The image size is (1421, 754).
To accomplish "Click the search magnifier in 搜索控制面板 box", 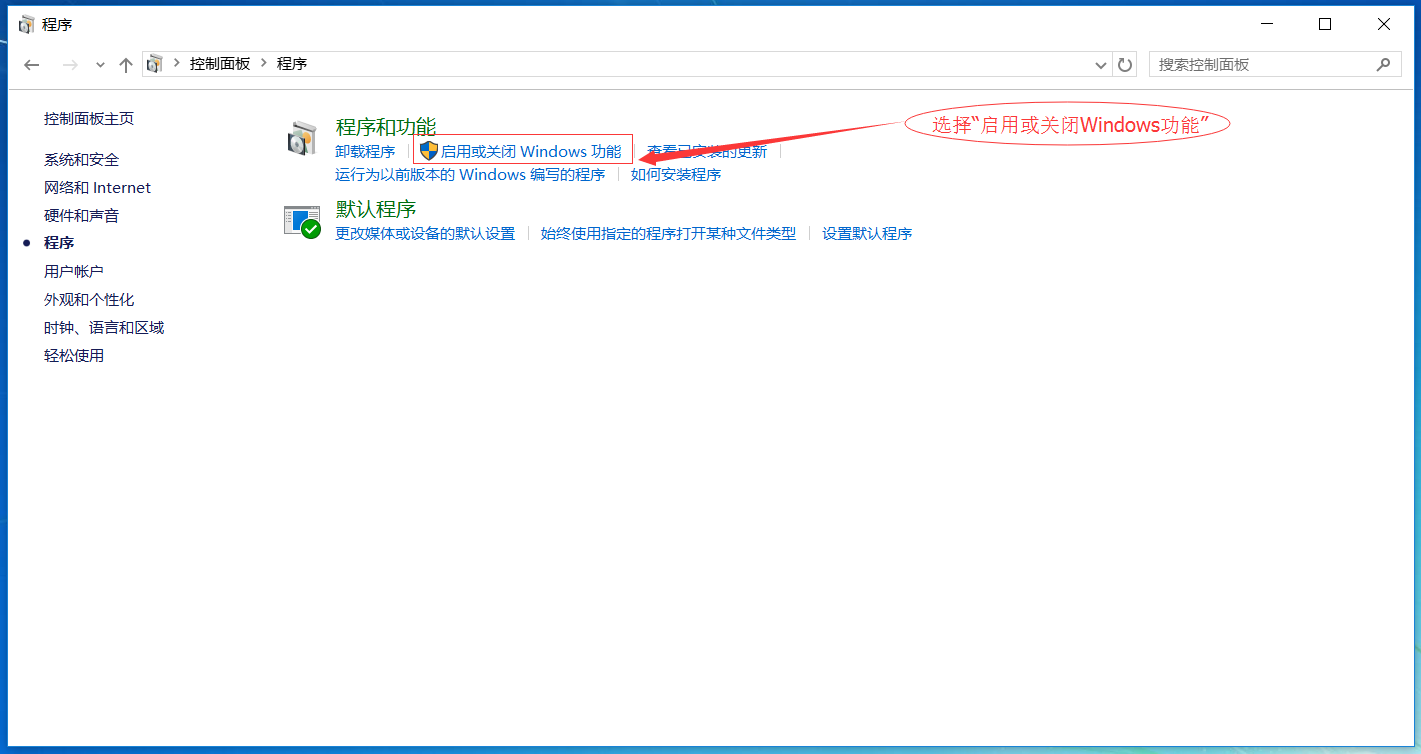I will (x=1385, y=63).
